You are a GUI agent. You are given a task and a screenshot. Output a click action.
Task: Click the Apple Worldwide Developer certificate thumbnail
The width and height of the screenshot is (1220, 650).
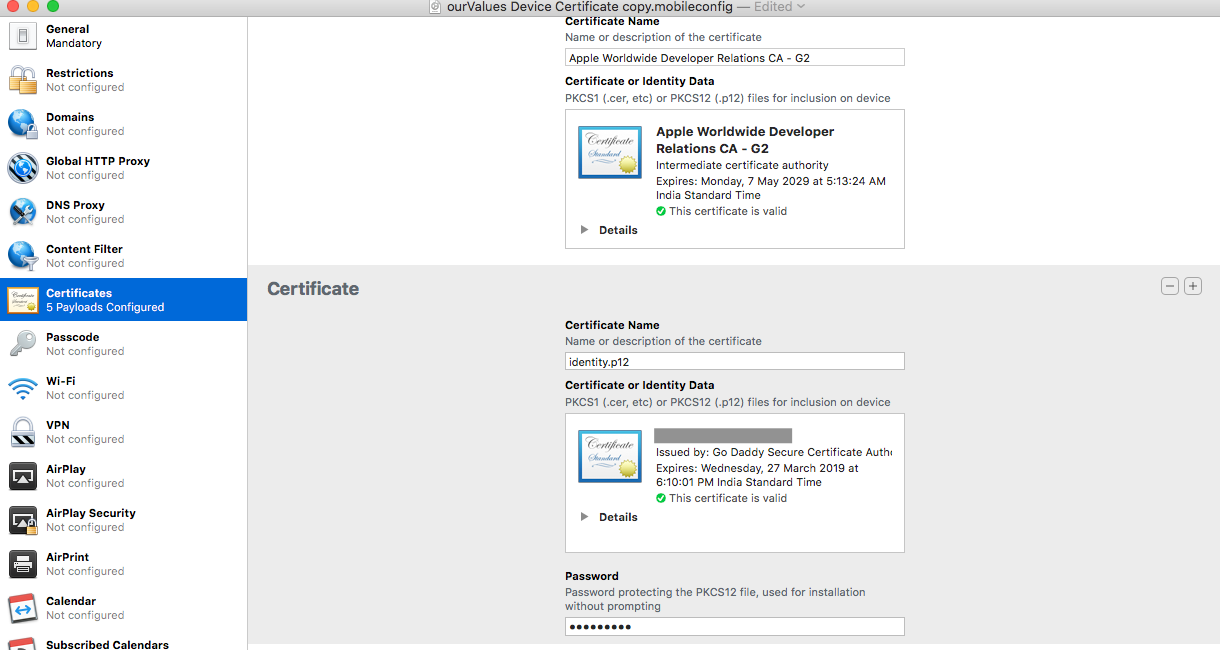[610, 152]
